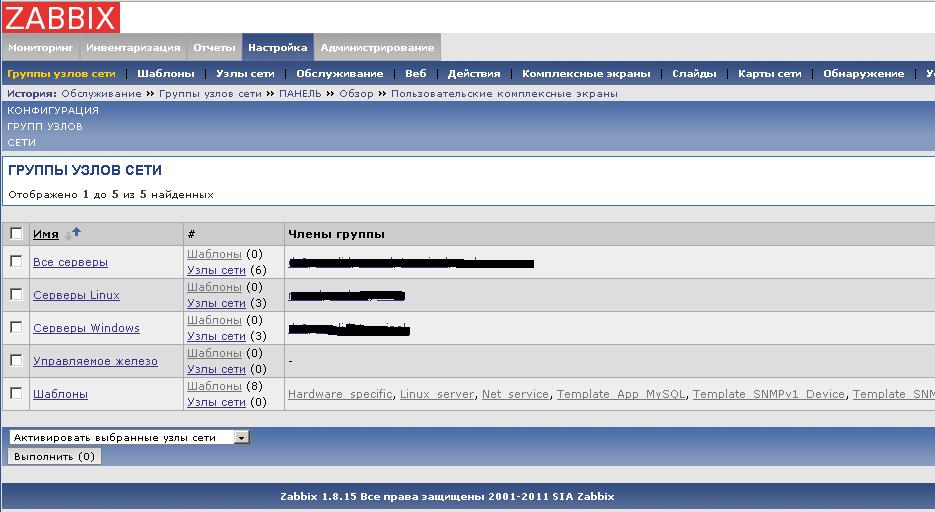Click Обзор in the history breadcrumb

pyautogui.click(x=356, y=94)
